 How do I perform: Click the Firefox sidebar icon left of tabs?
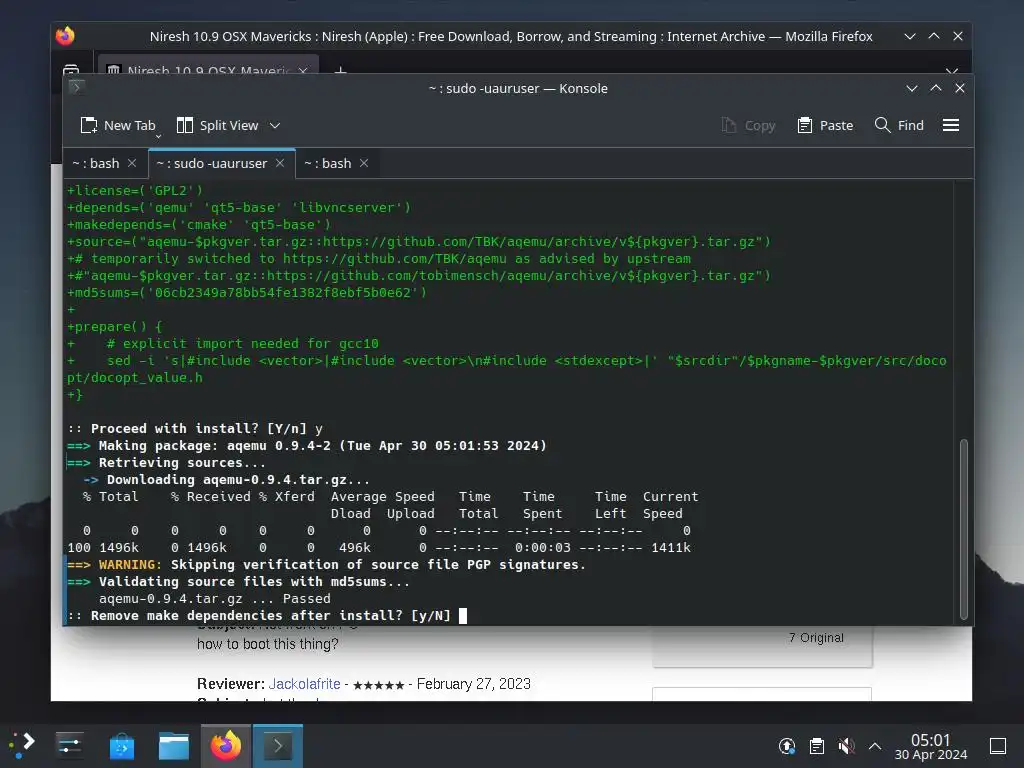[71, 69]
